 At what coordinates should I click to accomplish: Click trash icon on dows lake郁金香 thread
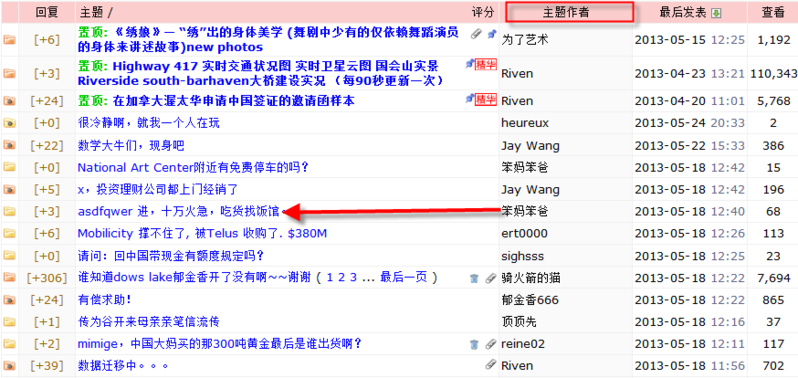pyautogui.click(x=474, y=278)
